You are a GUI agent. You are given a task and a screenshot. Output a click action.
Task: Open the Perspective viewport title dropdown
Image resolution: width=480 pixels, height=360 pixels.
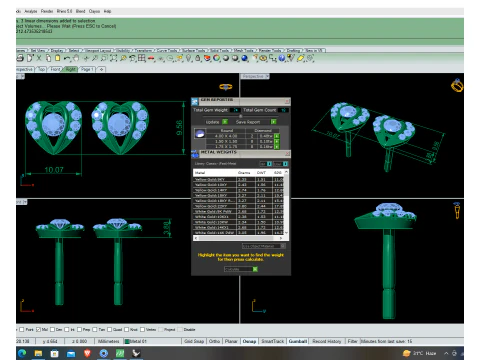[267, 76]
